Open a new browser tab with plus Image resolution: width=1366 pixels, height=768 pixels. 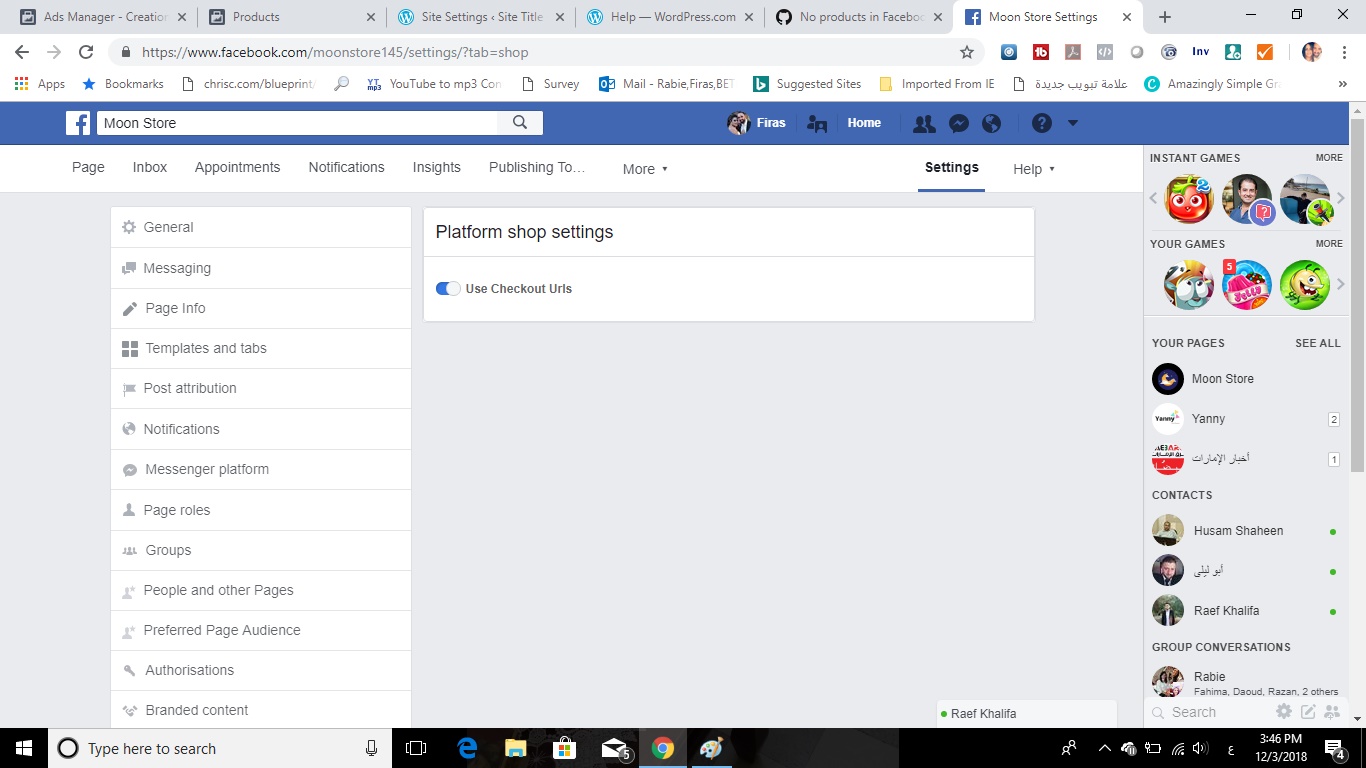pos(1165,17)
